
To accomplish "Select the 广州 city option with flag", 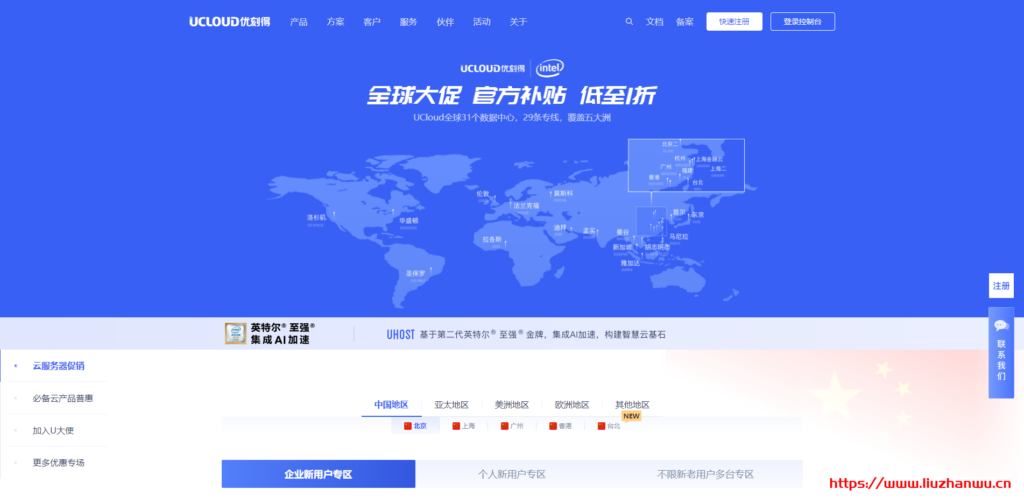I will [x=512, y=426].
